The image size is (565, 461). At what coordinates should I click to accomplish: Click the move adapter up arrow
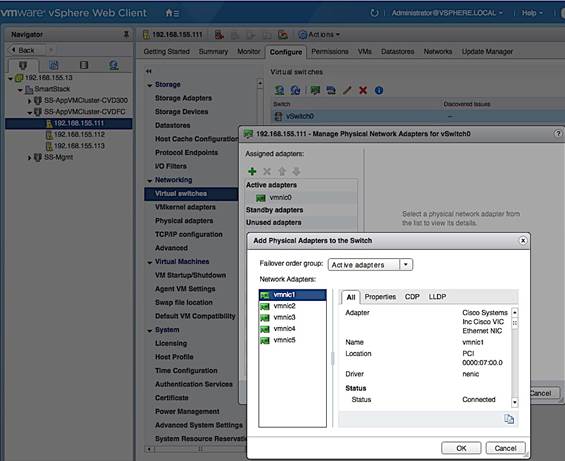282,171
